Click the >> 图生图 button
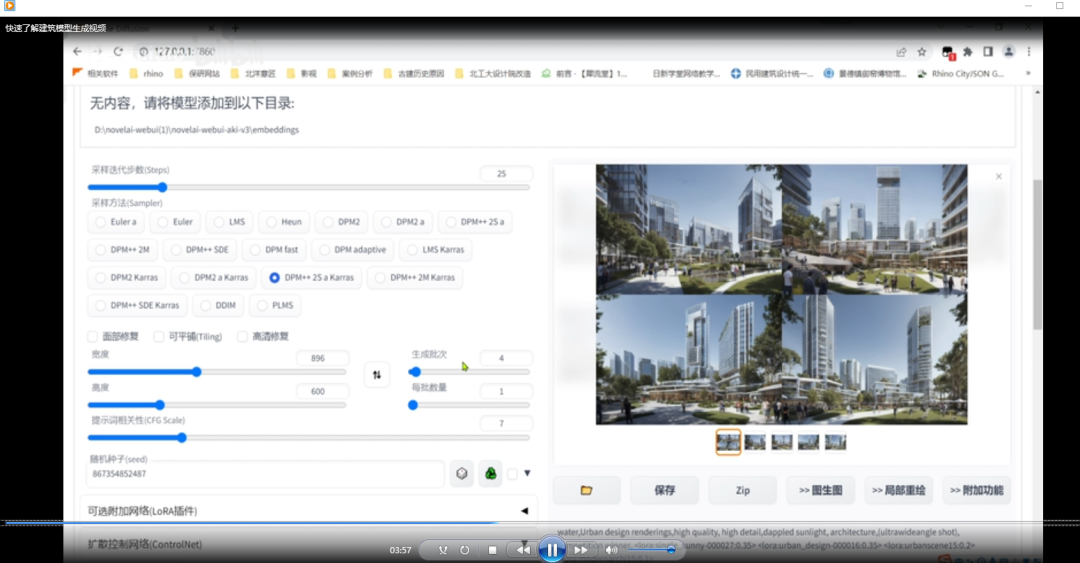Screen dimensions: 1080x563 820,490
